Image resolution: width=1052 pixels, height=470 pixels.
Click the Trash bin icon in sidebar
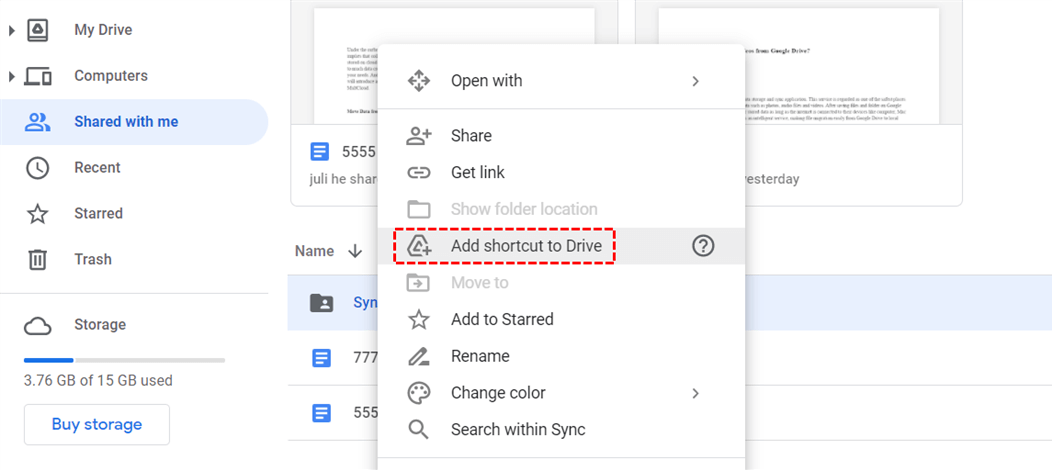pyautogui.click(x=38, y=259)
